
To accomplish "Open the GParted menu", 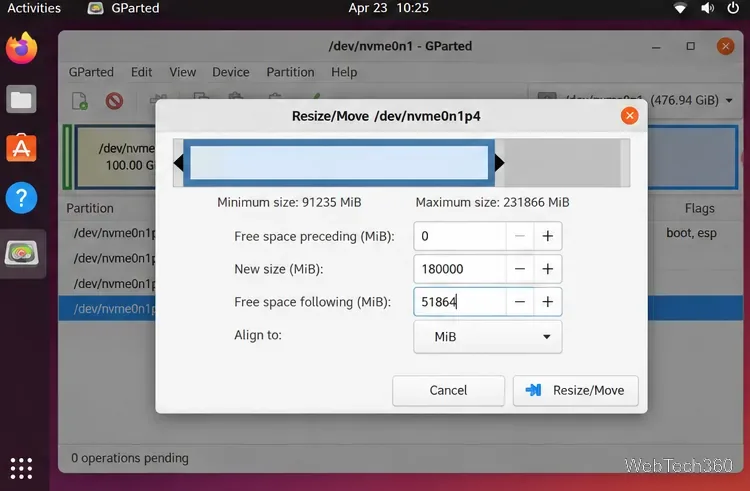I will point(91,72).
